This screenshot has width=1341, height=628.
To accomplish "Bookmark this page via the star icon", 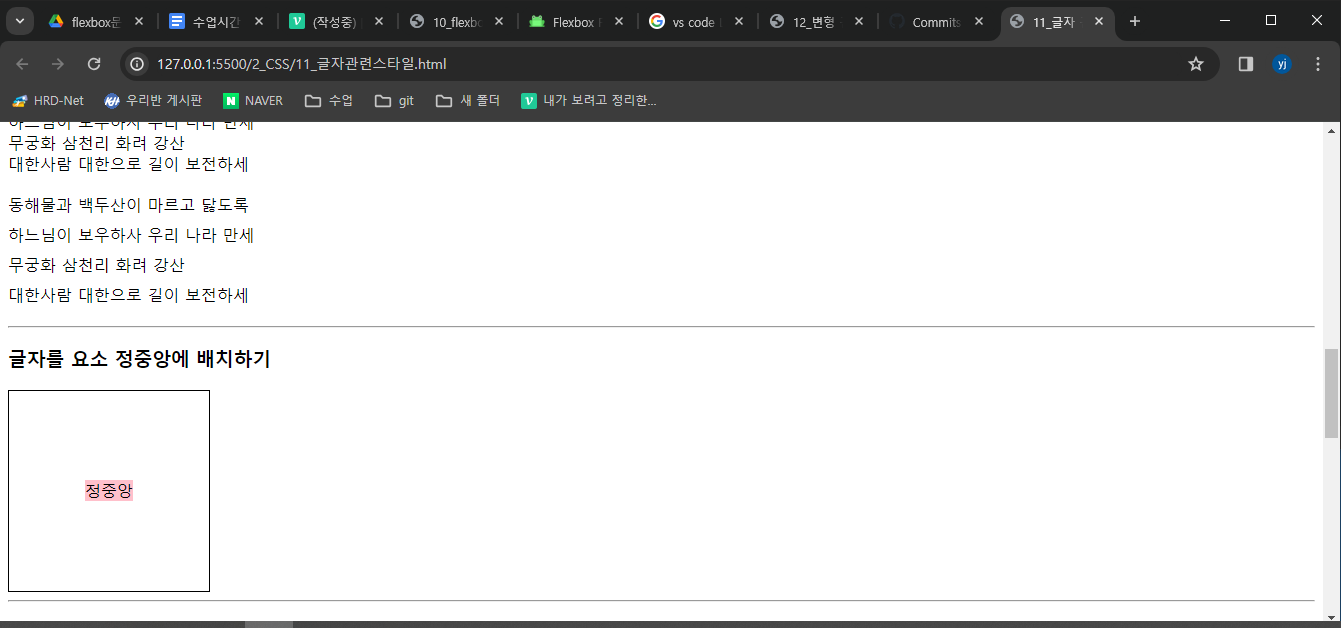I will (1196, 63).
